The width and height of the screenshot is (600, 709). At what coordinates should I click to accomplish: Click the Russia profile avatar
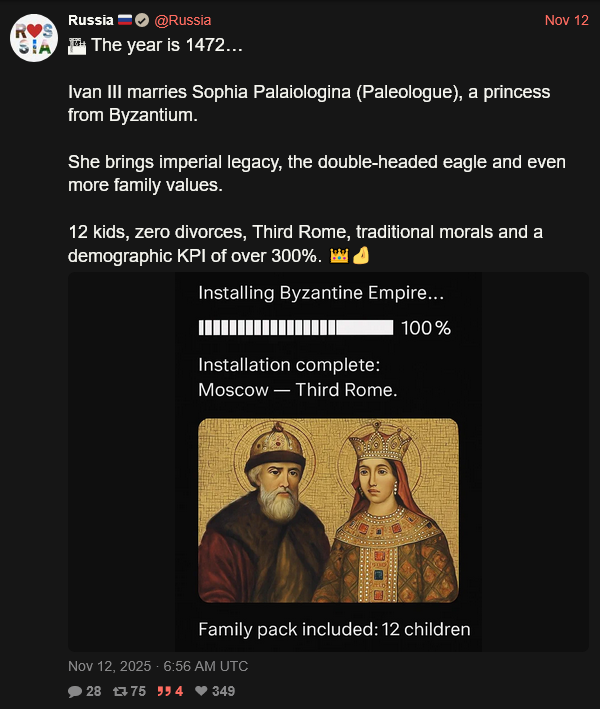pyautogui.click(x=32, y=39)
